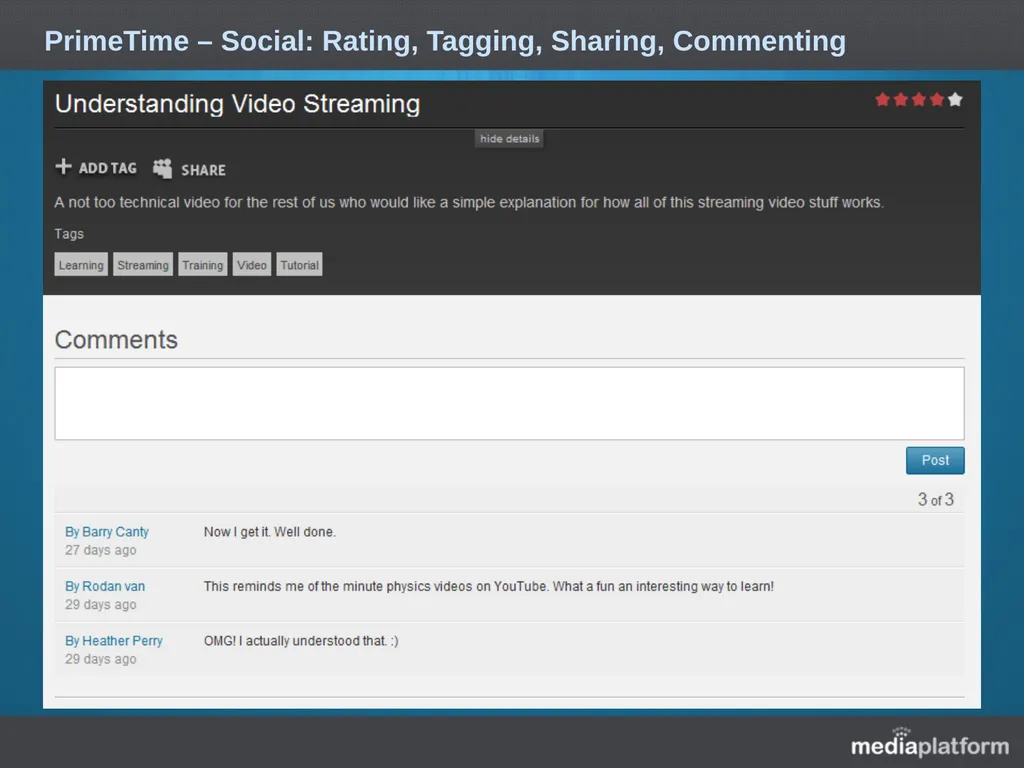1024x768 pixels.
Task: Click inside the comment text box
Action: (509, 403)
